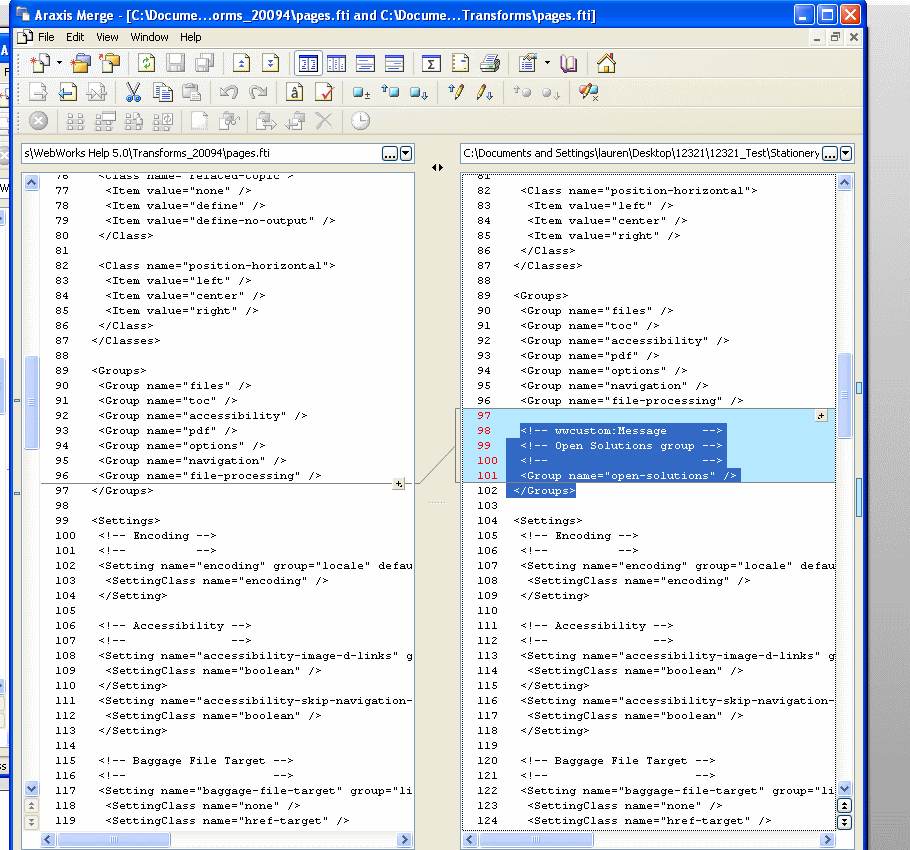Toggle three-way vertical comparison layout
The height and width of the screenshot is (850, 910).
click(336, 64)
